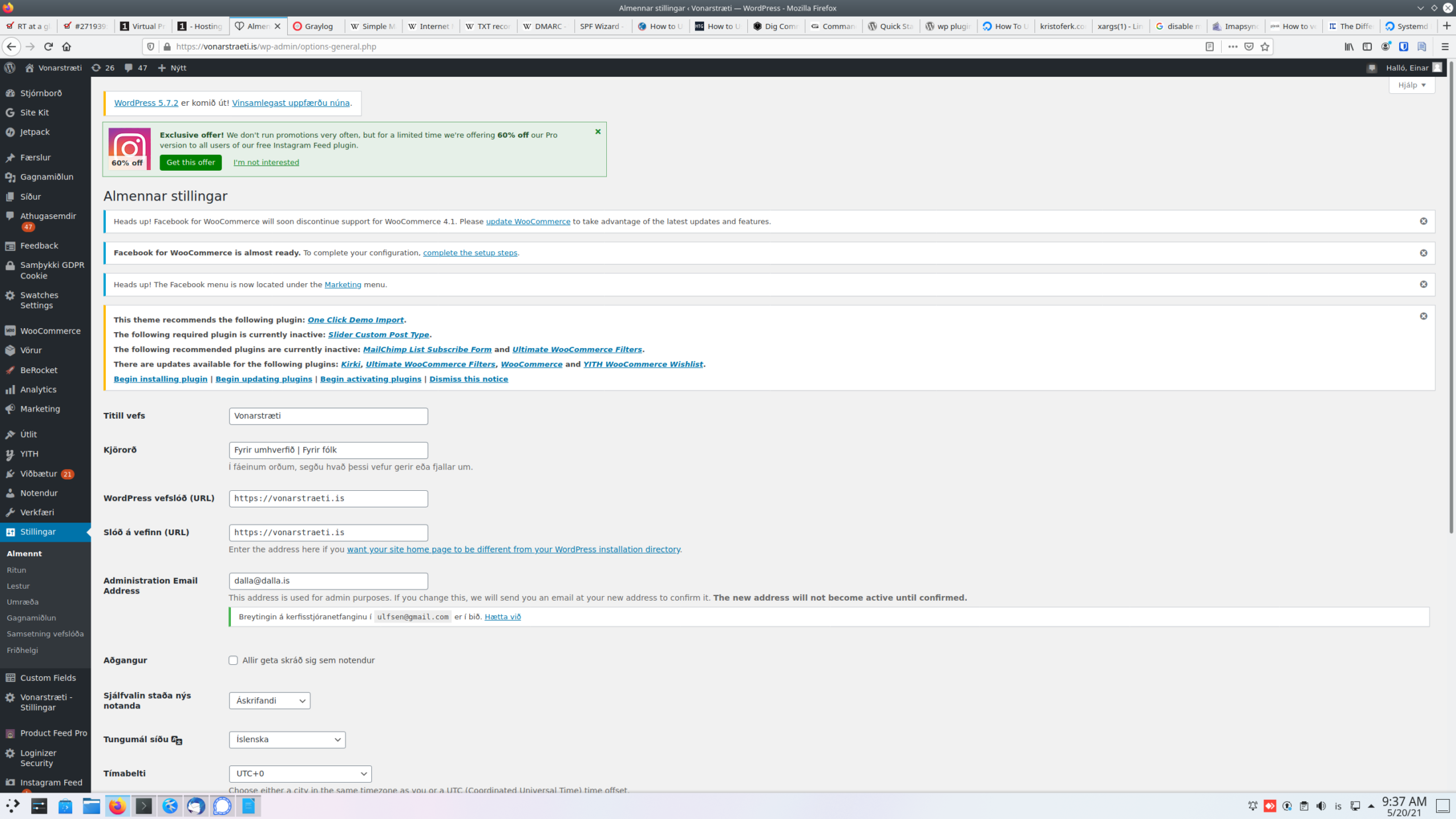1456x819 pixels.
Task: Click I'm not interested link
Action: click(x=266, y=162)
